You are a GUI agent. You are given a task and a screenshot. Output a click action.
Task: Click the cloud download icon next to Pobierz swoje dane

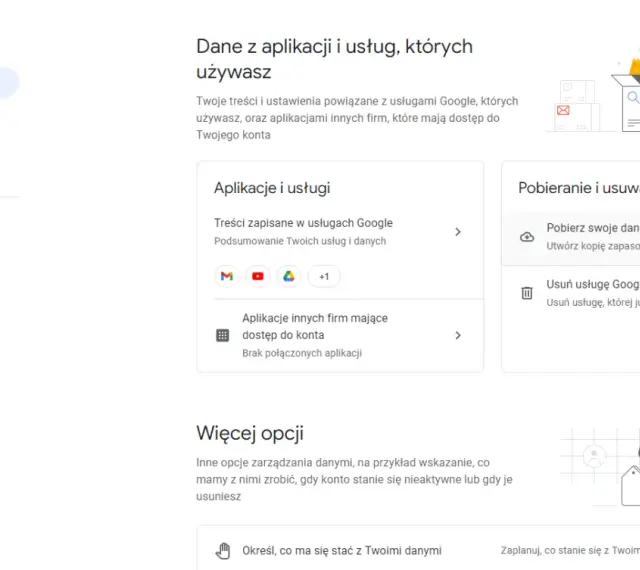tap(527, 237)
